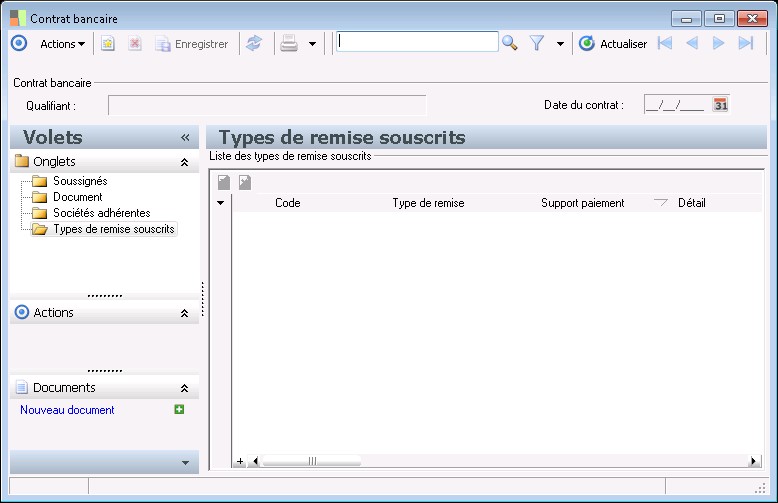Open the calendar picker icon
This screenshot has height=503, width=778.
[x=720, y=105]
